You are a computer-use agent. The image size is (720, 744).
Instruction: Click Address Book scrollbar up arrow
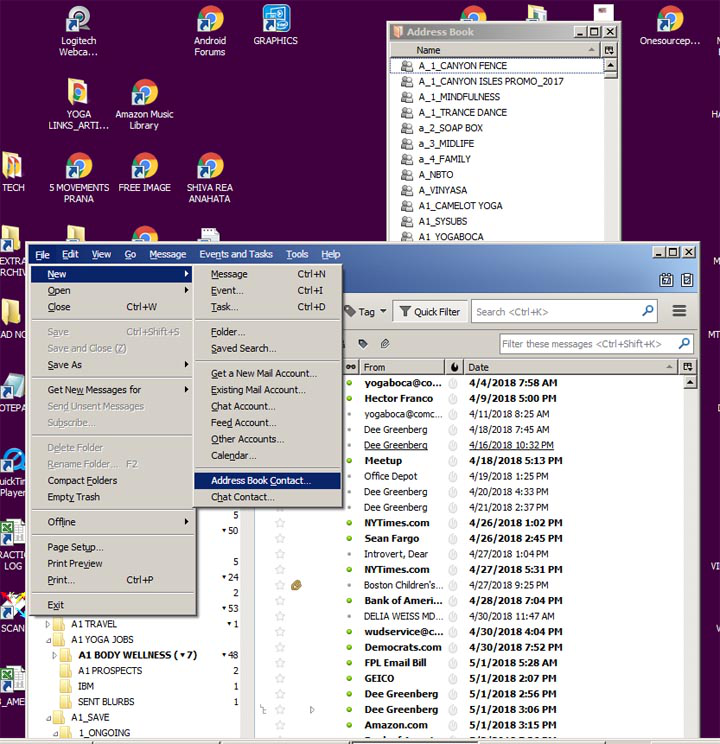pos(610,65)
